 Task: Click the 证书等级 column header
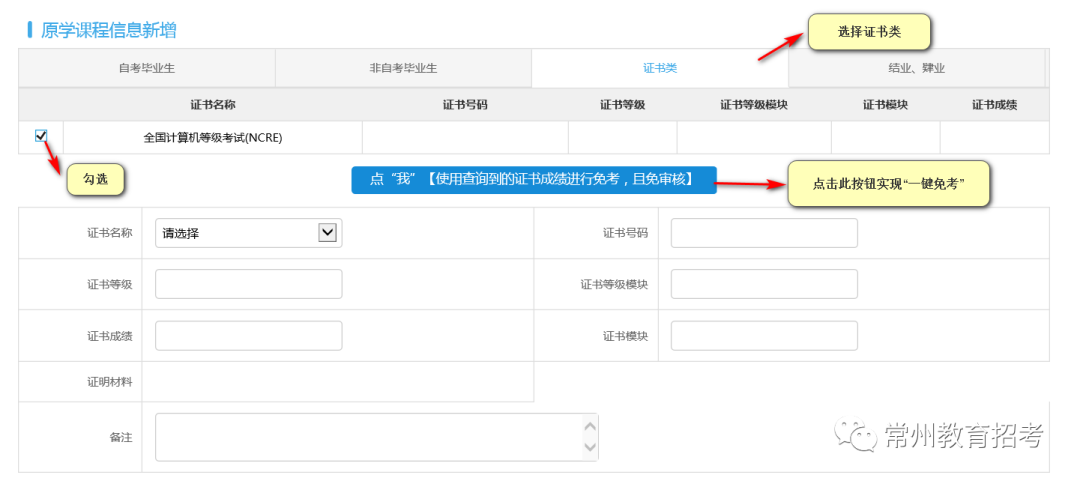click(622, 105)
